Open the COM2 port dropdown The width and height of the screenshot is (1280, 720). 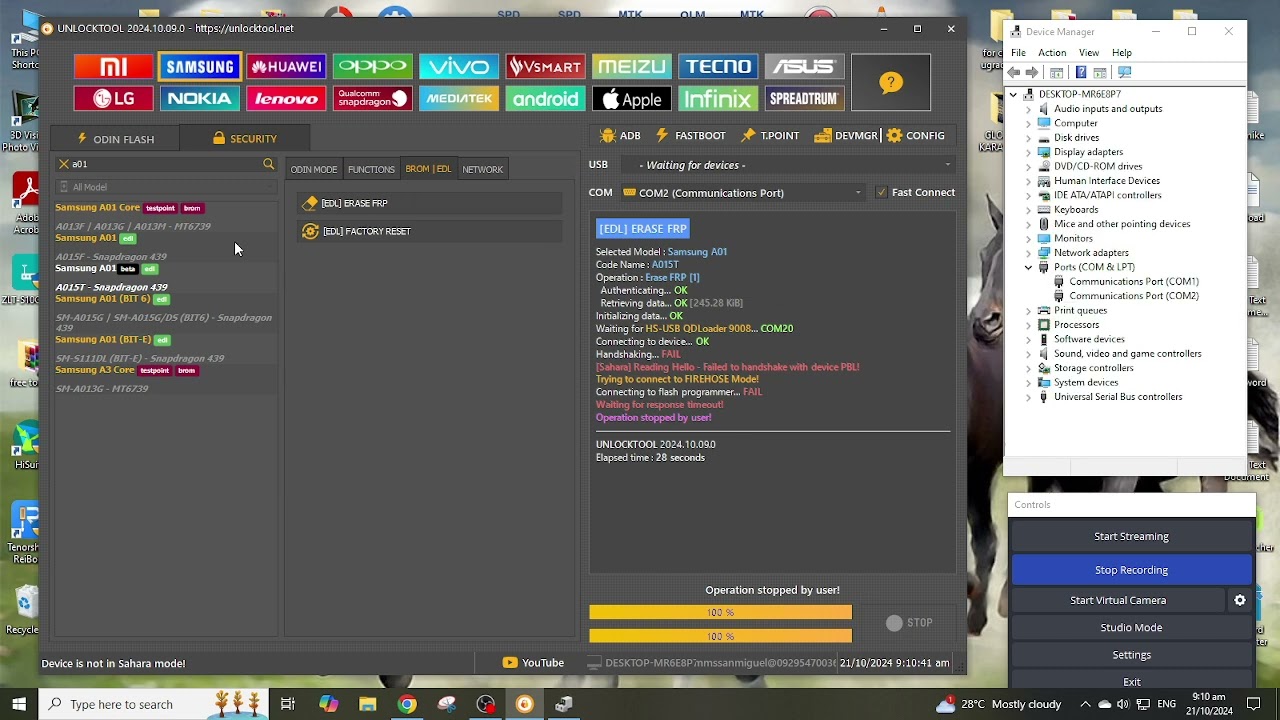click(x=743, y=193)
